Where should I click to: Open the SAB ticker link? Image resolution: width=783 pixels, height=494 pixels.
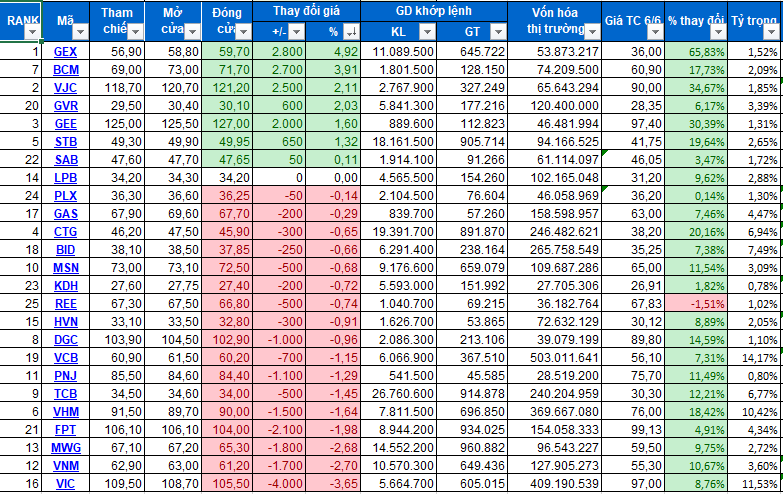point(66,160)
